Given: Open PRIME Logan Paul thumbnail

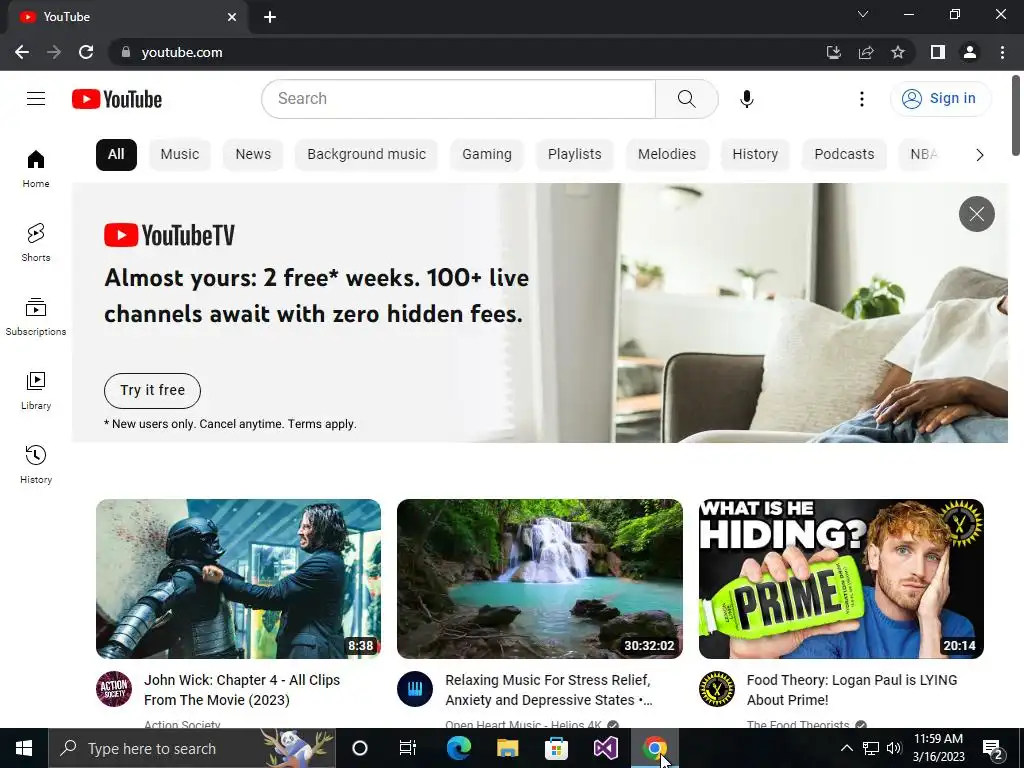Looking at the screenshot, I should pyautogui.click(x=841, y=579).
